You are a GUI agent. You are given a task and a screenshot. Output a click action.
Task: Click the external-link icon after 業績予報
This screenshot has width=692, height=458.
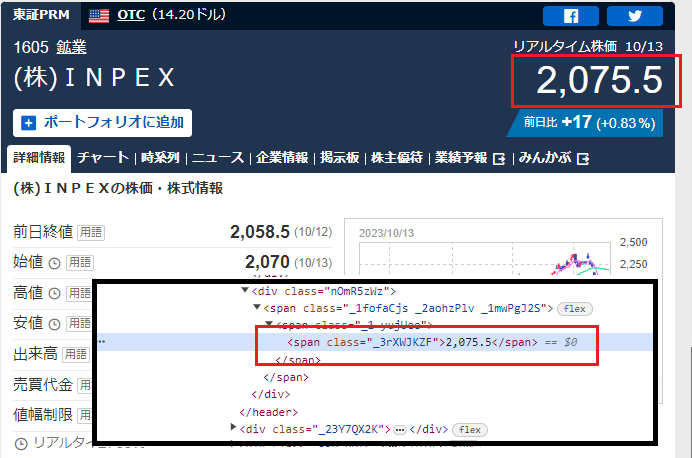click(499, 158)
